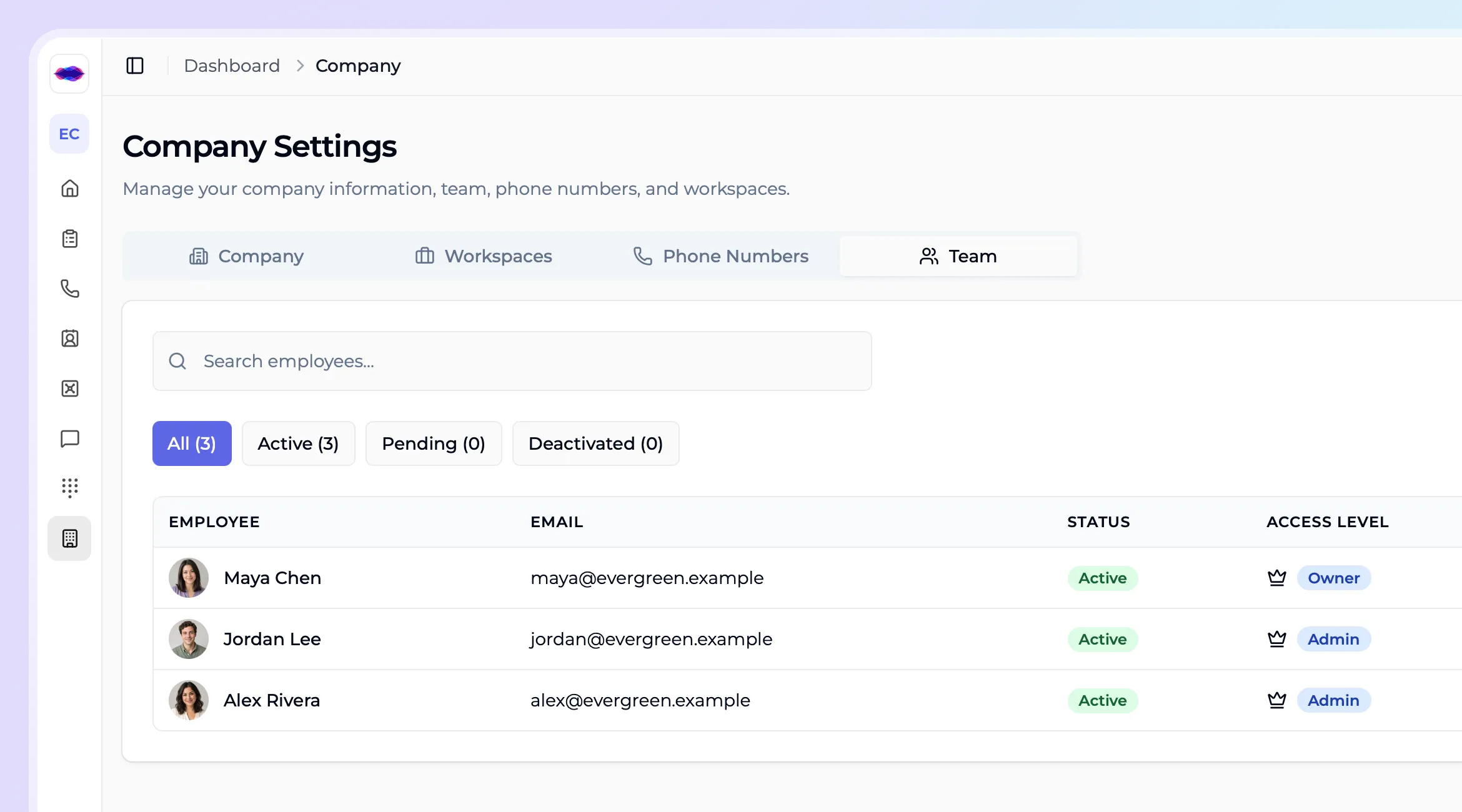
Task: Select the Team tab
Action: coord(958,256)
